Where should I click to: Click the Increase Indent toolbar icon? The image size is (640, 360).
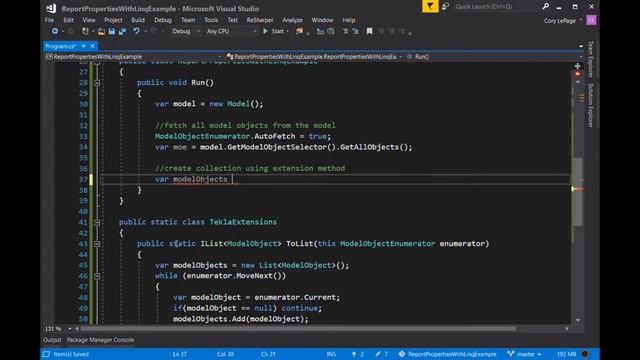tap(356, 31)
